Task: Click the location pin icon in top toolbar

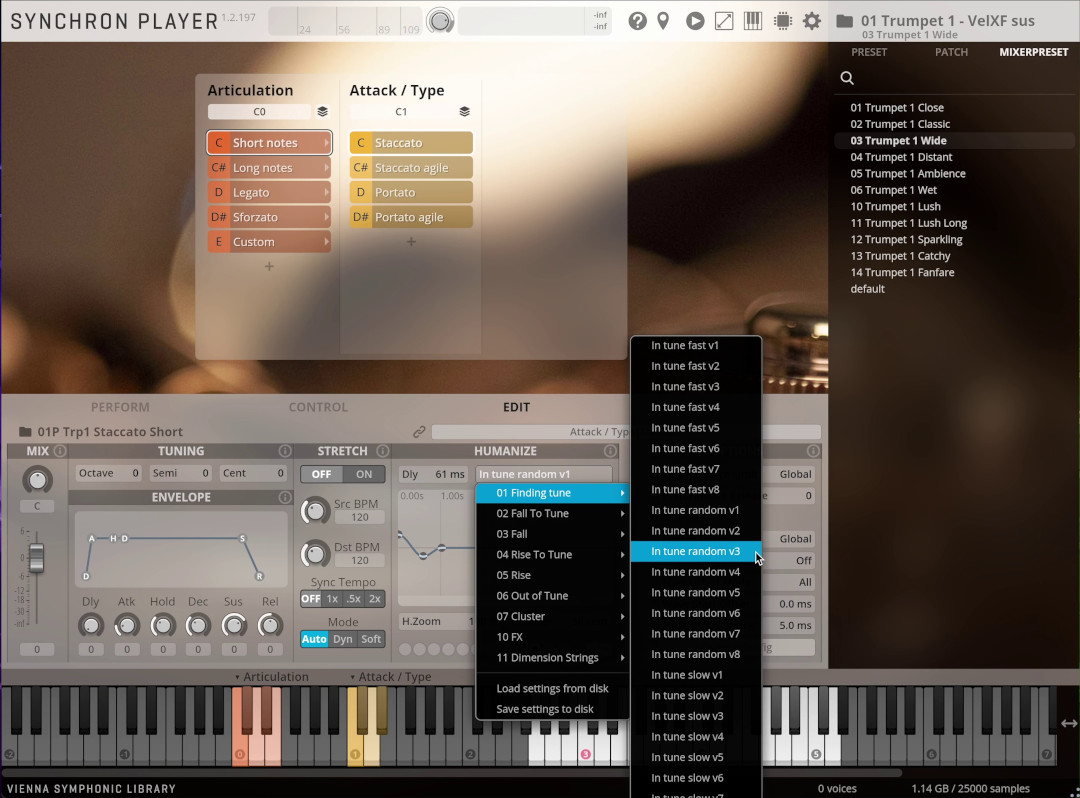Action: 663,21
